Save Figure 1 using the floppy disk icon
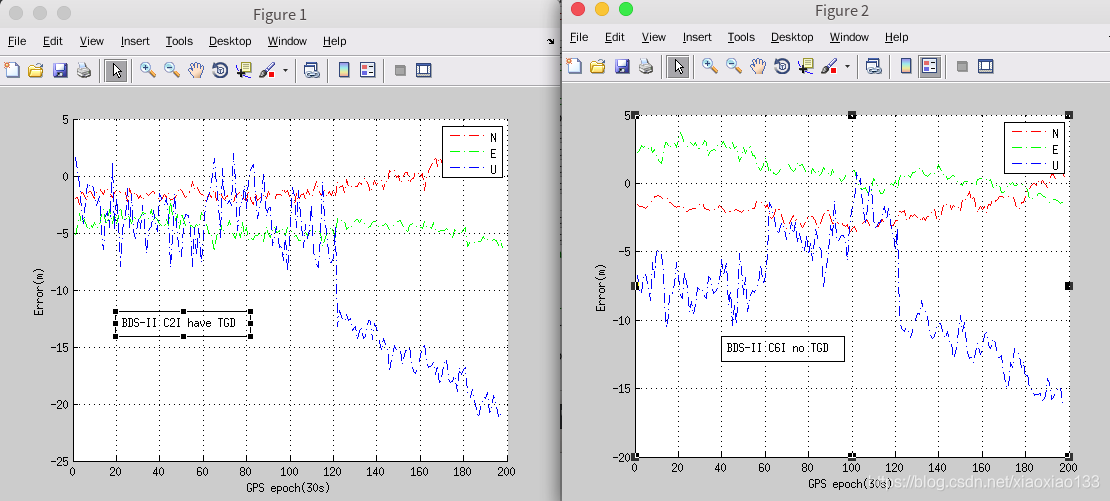Image resolution: width=1110 pixels, height=501 pixels. click(59, 70)
